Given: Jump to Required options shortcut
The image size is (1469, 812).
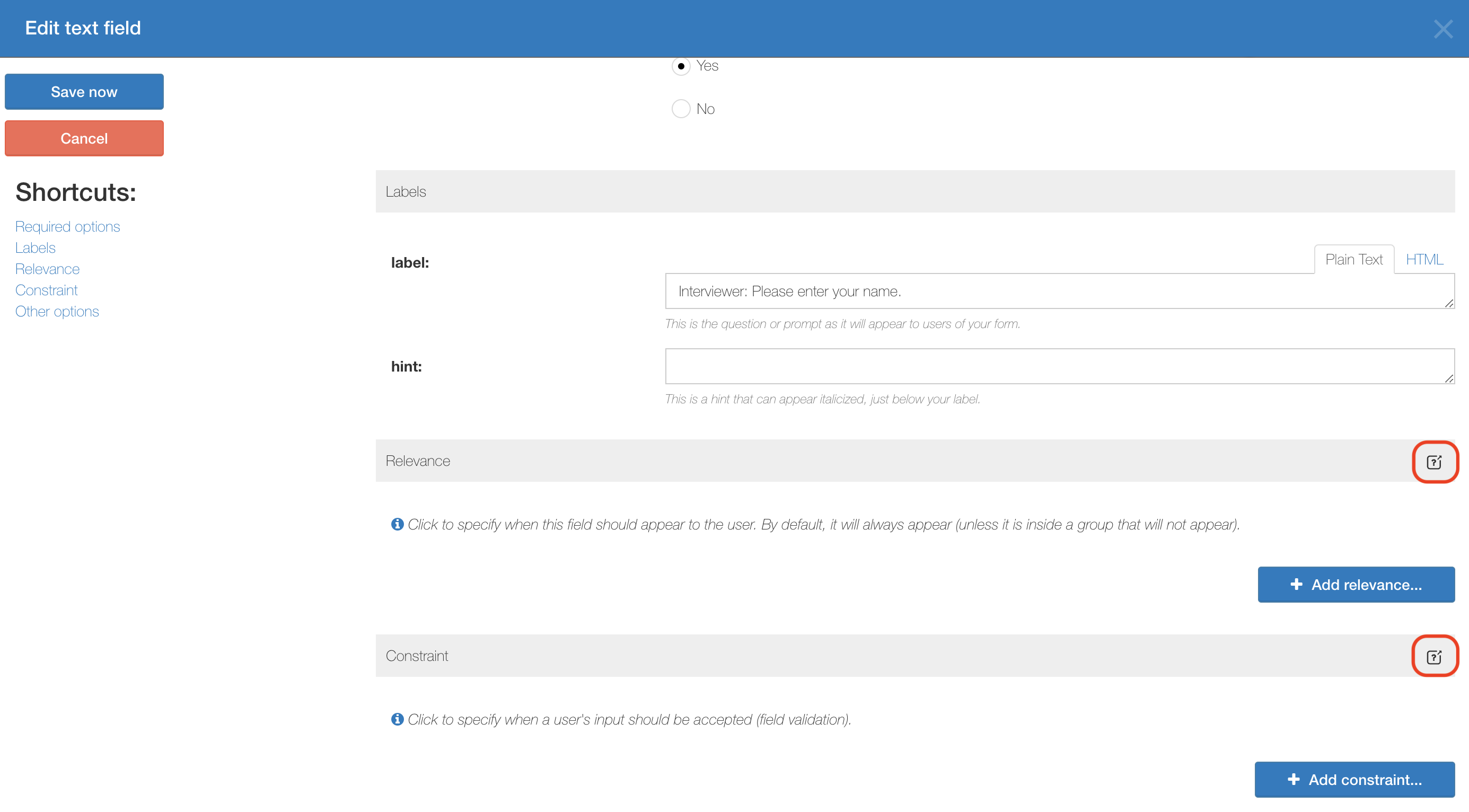Looking at the screenshot, I should coord(67,226).
